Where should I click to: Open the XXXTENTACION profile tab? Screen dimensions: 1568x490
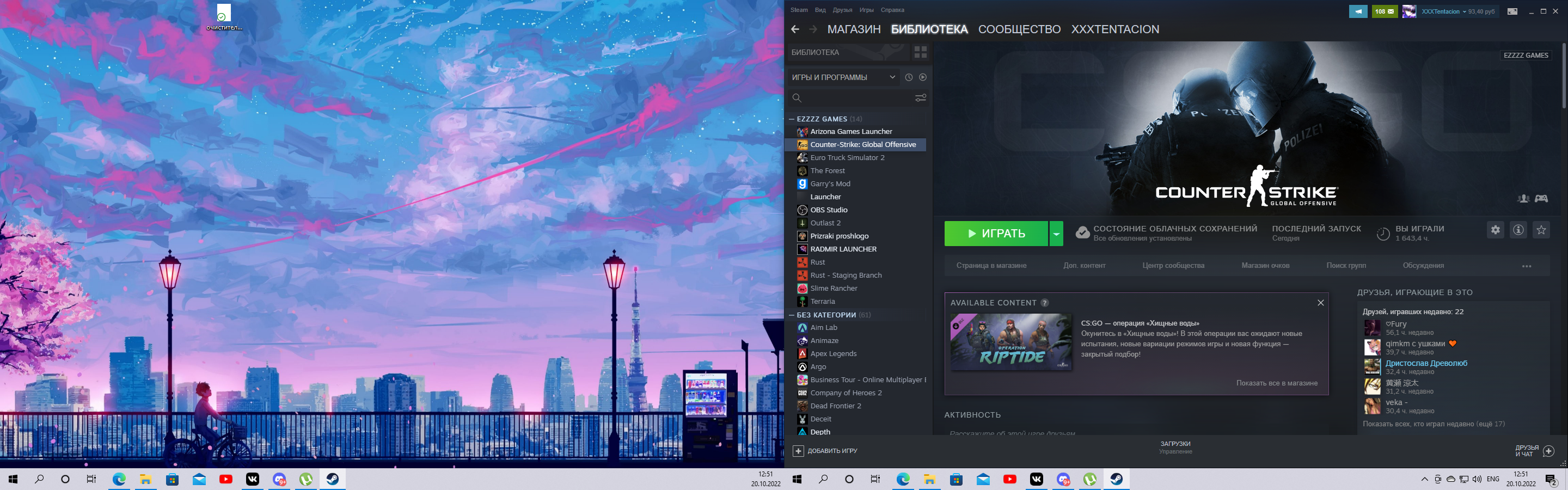click(1115, 29)
